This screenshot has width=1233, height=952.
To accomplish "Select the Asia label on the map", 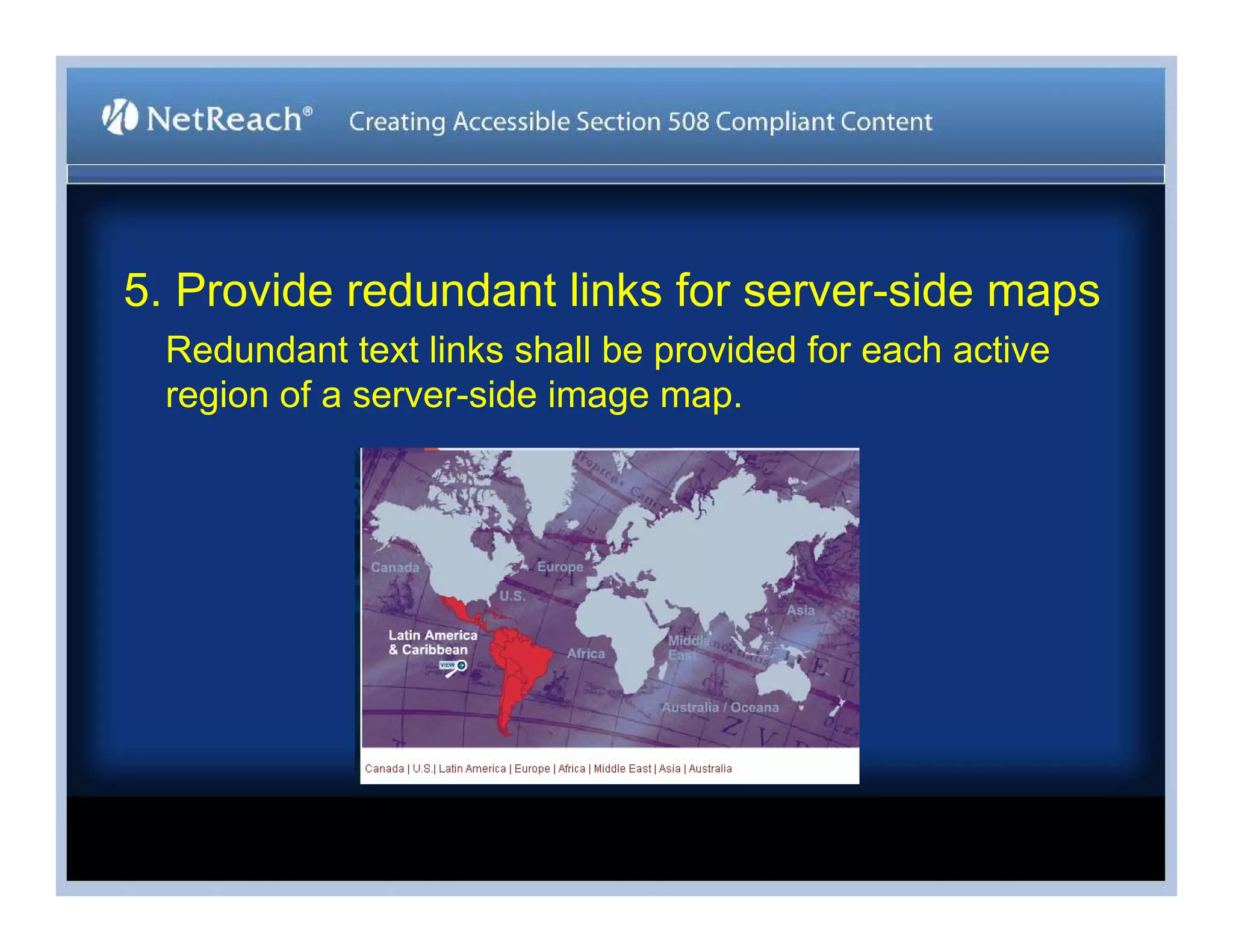I will click(x=800, y=610).
